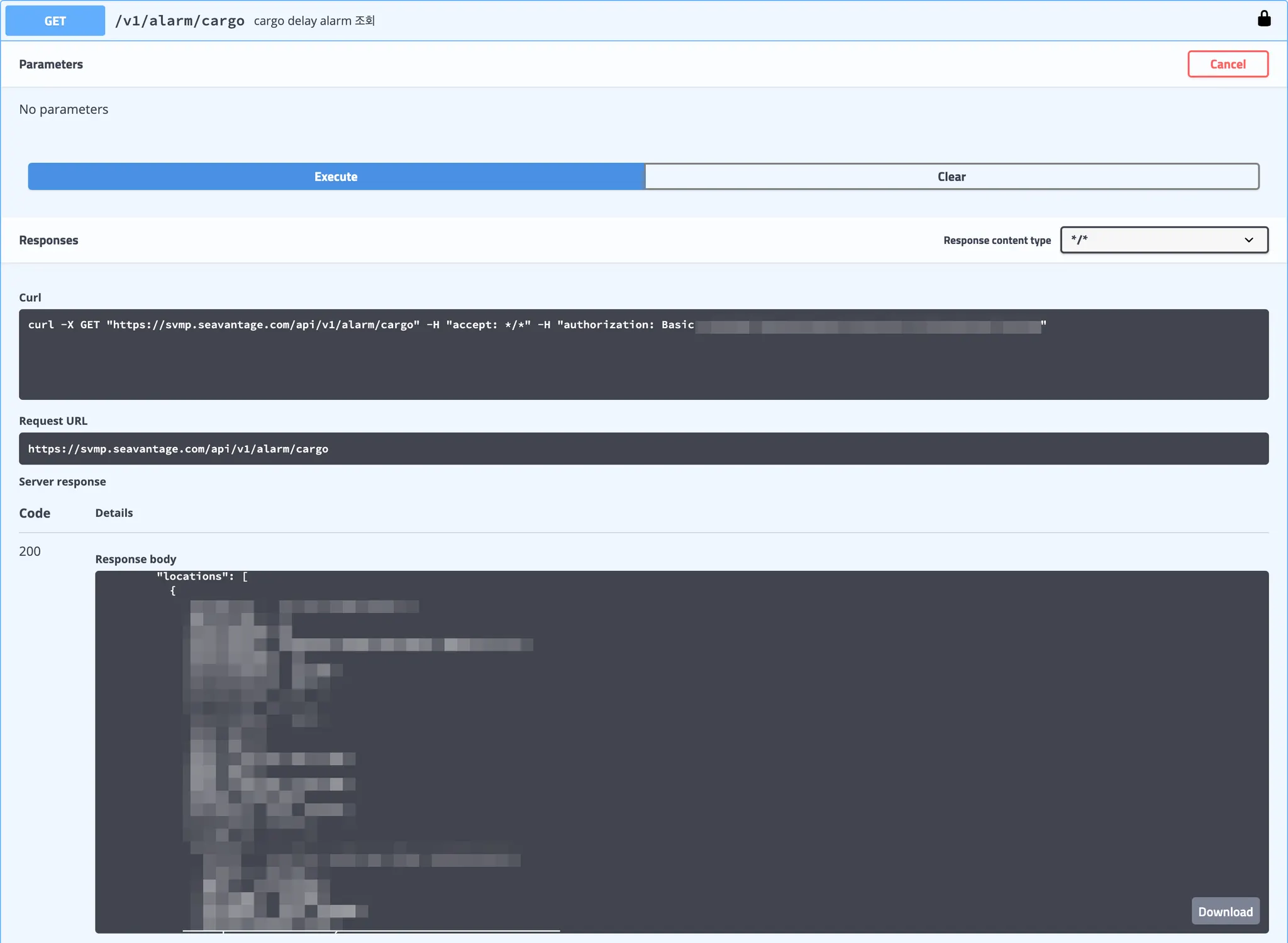Click the Parameters section heading

pos(51,64)
